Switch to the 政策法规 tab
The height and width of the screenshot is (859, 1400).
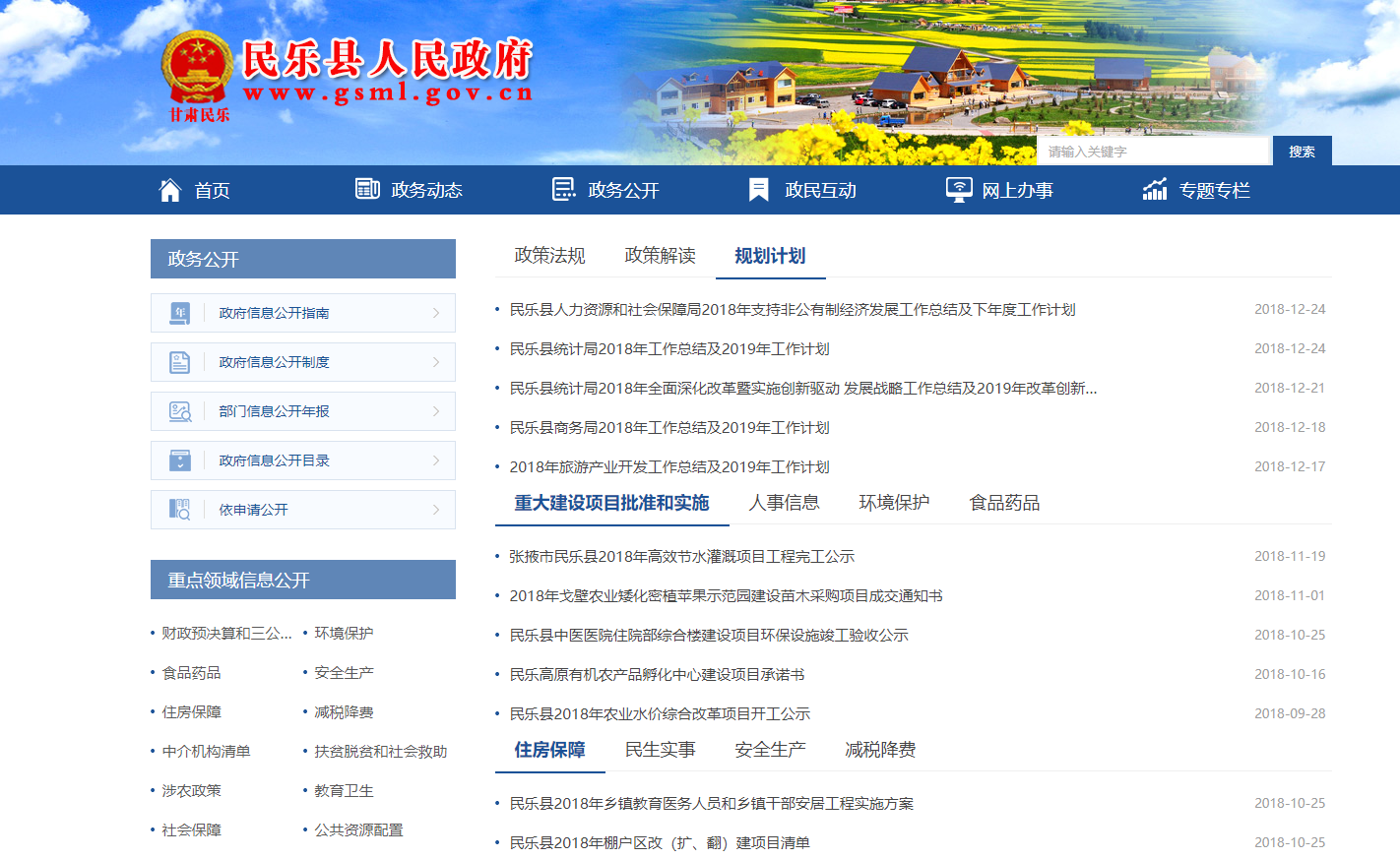(x=549, y=256)
